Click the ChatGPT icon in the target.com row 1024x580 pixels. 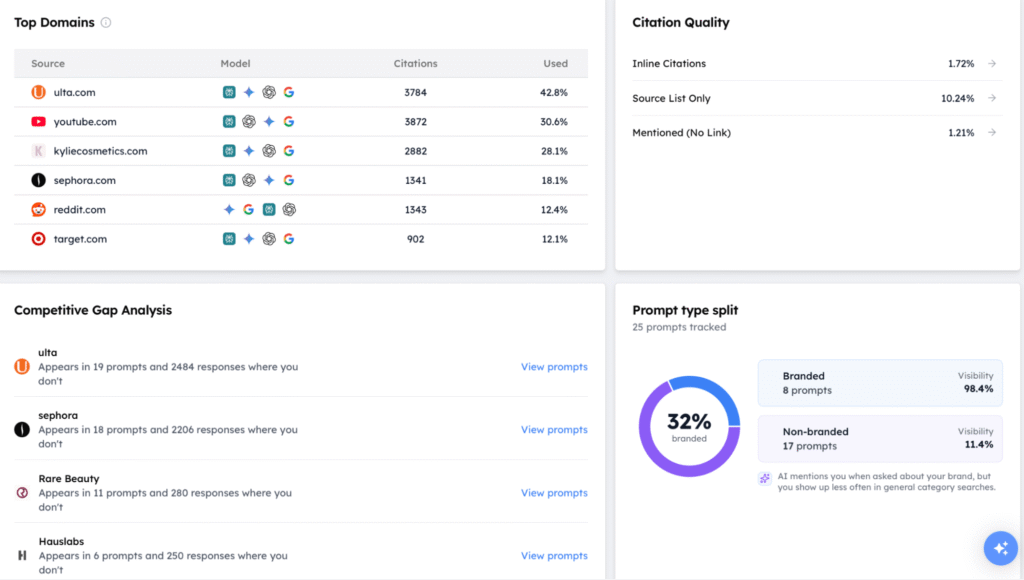[x=269, y=239]
